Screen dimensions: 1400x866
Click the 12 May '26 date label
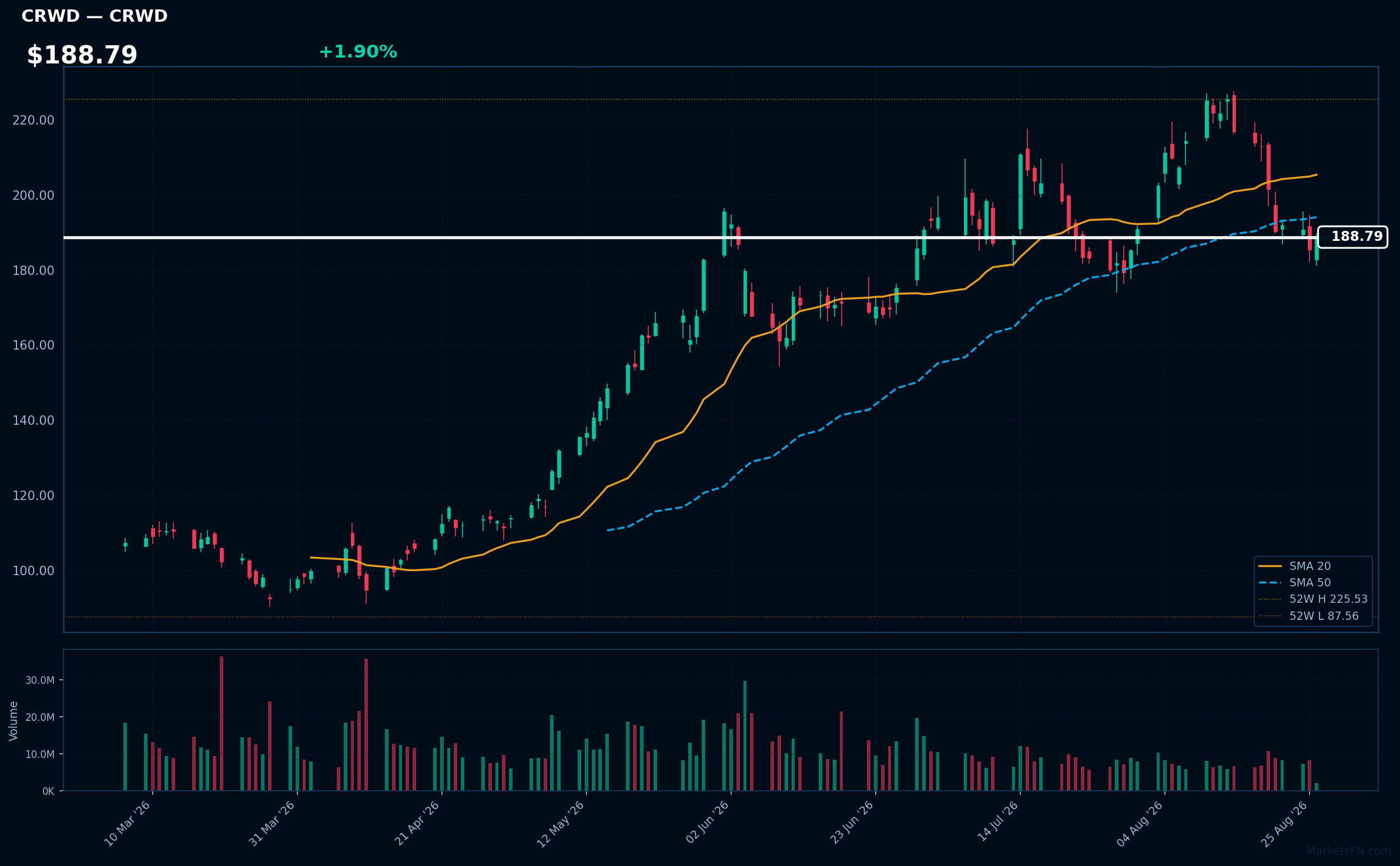click(561, 824)
